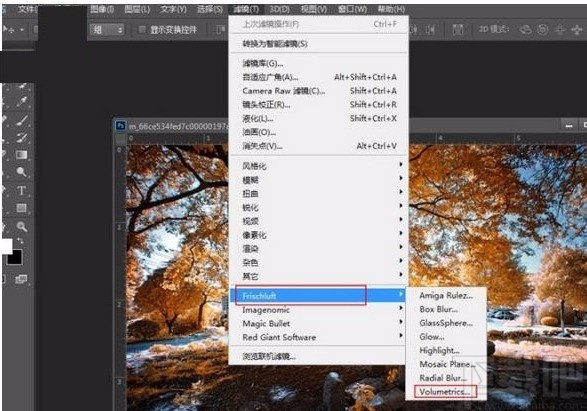Choose Glow... in Frischluft submenu
Screen dimensions: 587x411
point(445,337)
